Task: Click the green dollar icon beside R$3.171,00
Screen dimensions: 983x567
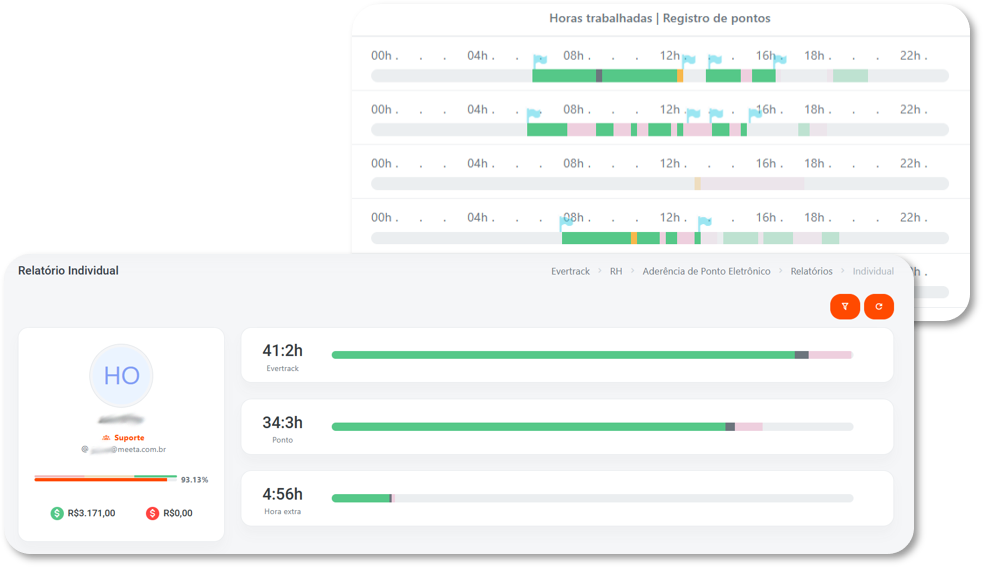Action: (57, 513)
